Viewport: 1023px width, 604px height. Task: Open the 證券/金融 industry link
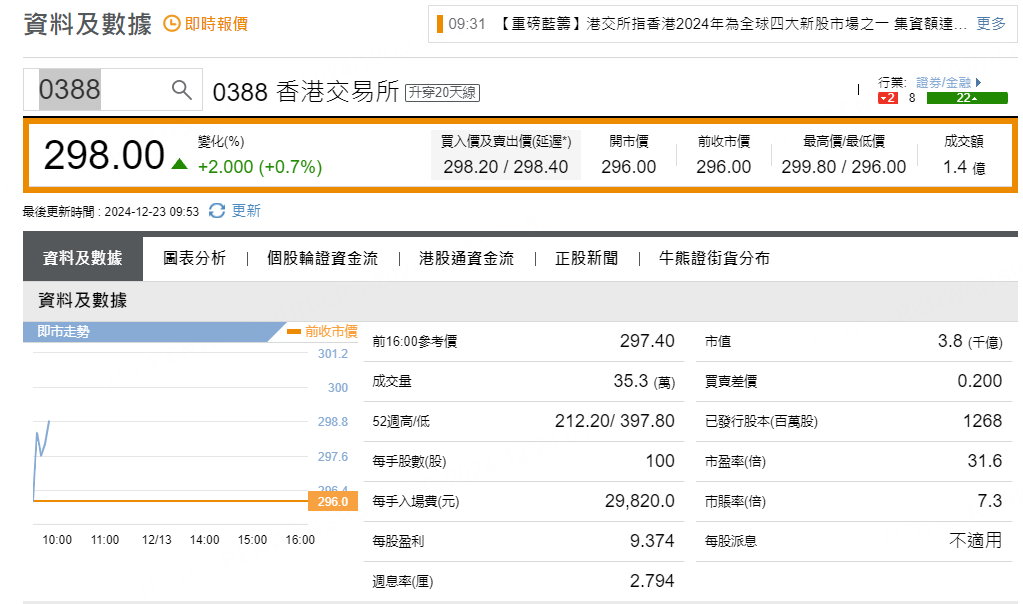tap(943, 82)
